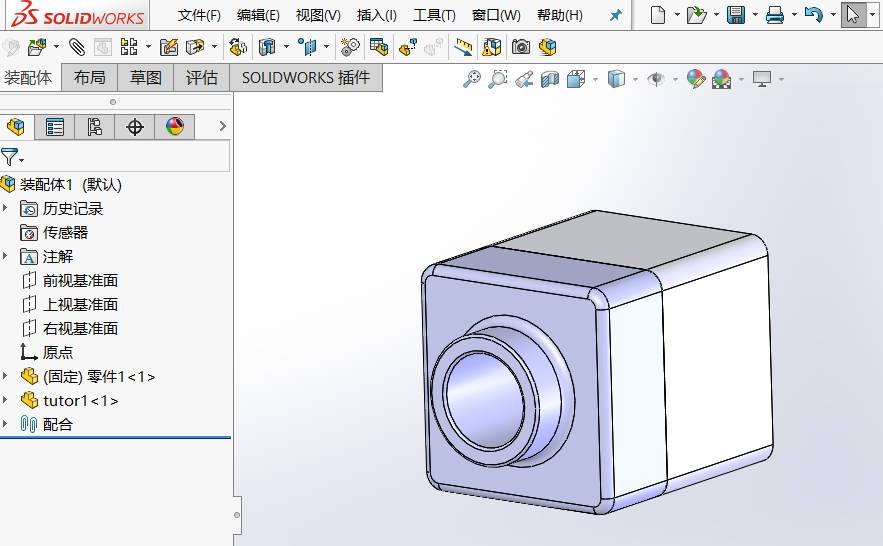Click the New document icon
Viewport: 883px width, 546px height.
tap(658, 15)
